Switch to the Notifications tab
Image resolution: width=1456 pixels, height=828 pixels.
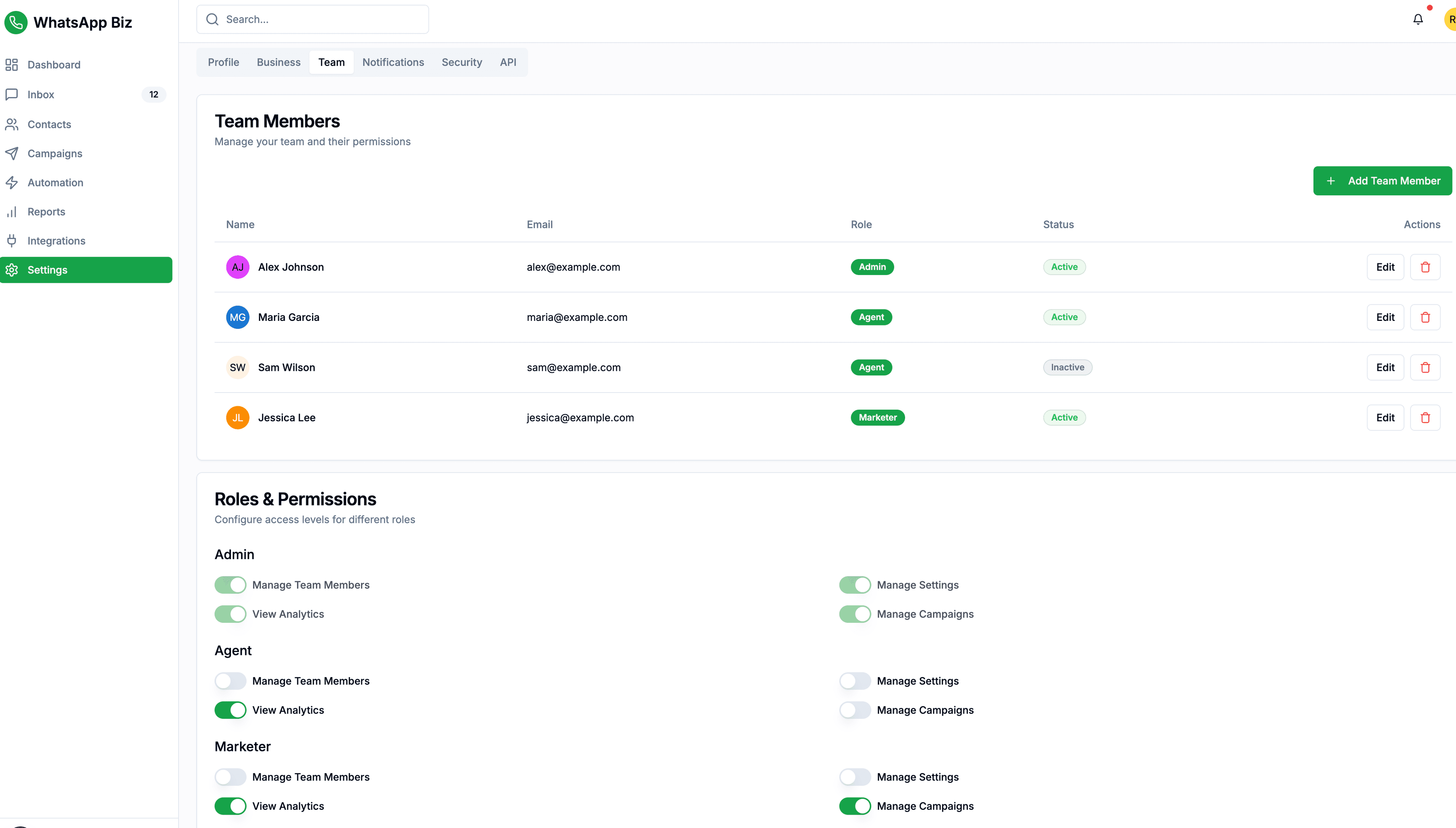pyautogui.click(x=393, y=62)
